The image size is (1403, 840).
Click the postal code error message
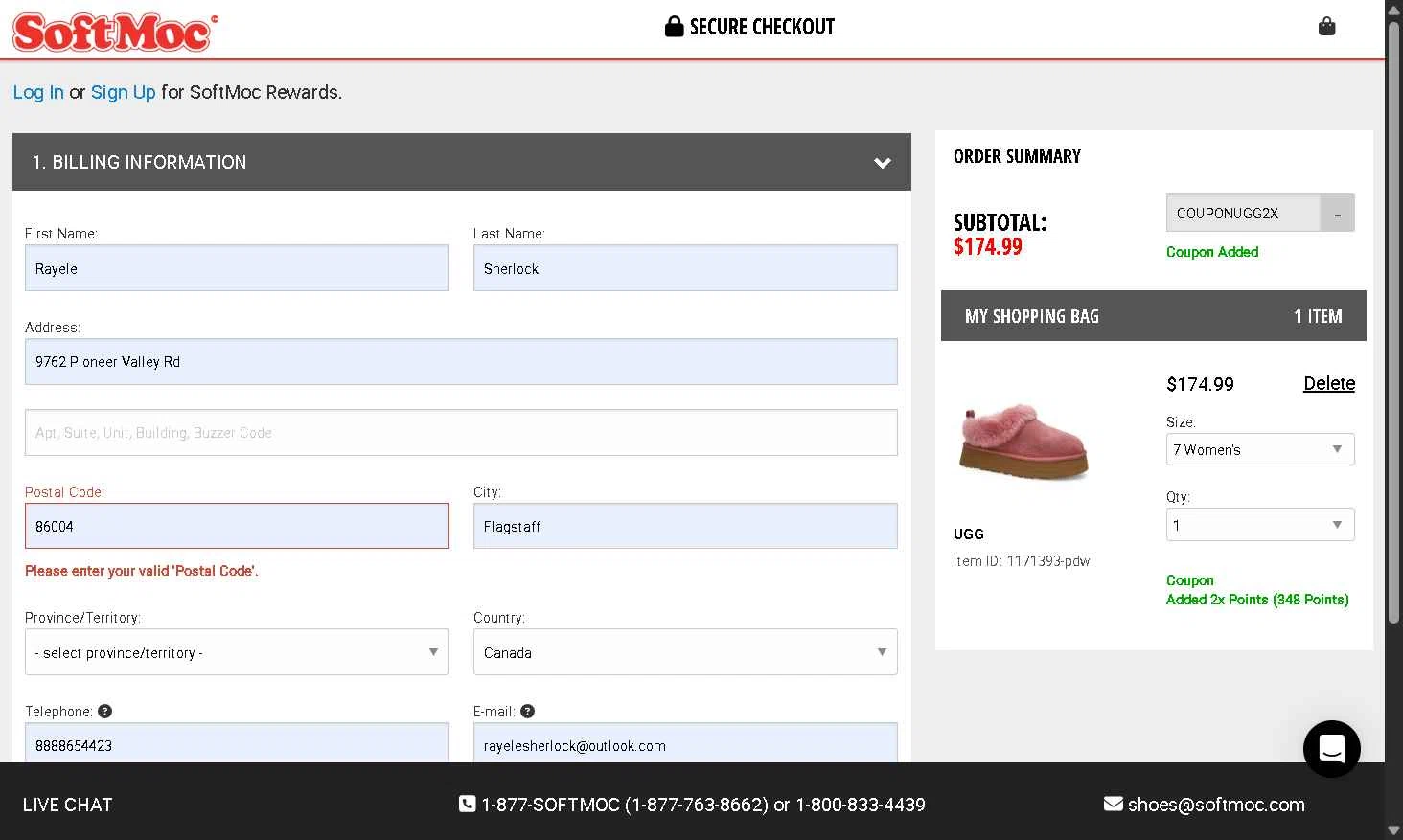coord(142,571)
